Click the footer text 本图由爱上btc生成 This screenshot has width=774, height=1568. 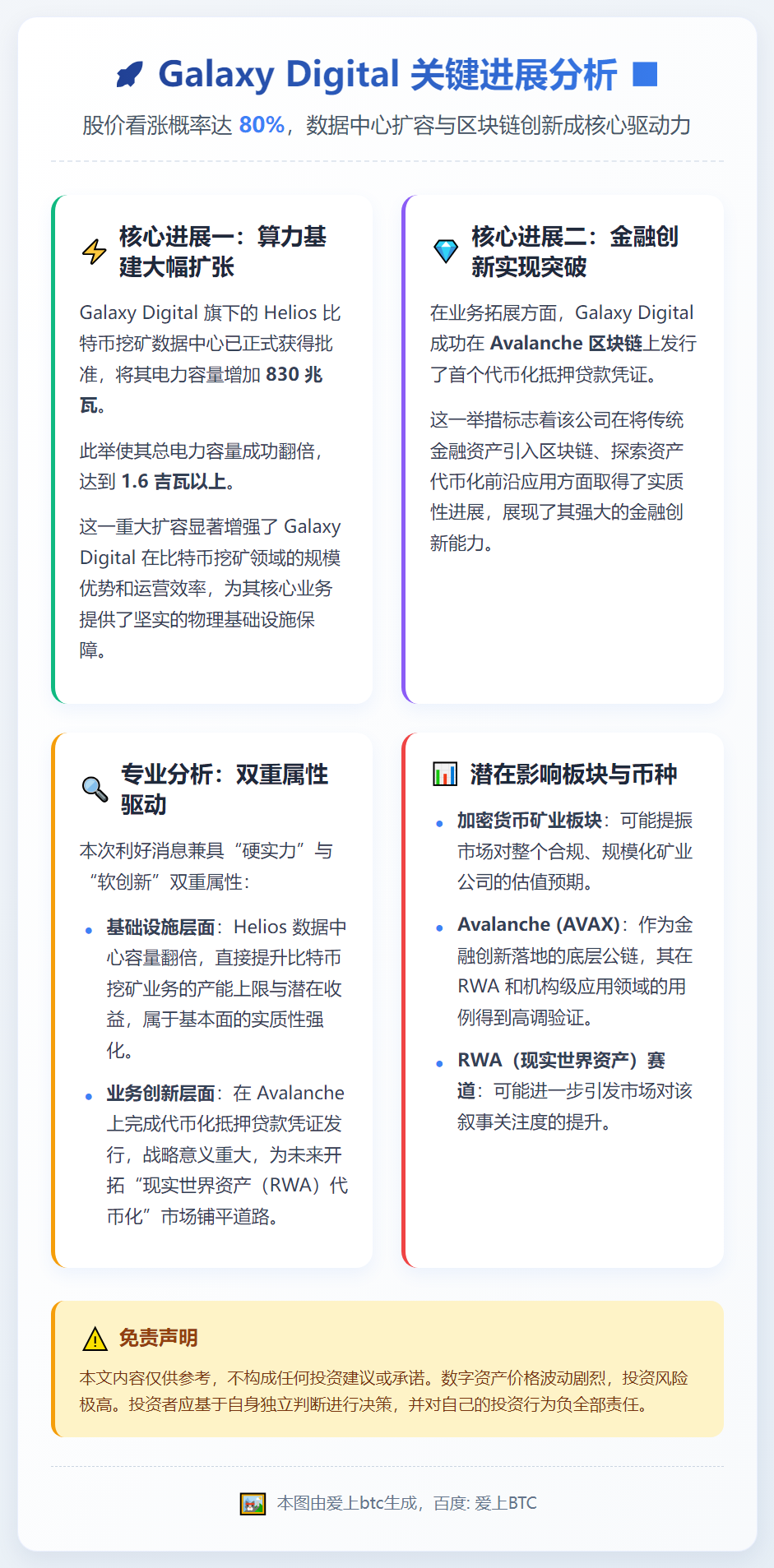[x=347, y=1504]
